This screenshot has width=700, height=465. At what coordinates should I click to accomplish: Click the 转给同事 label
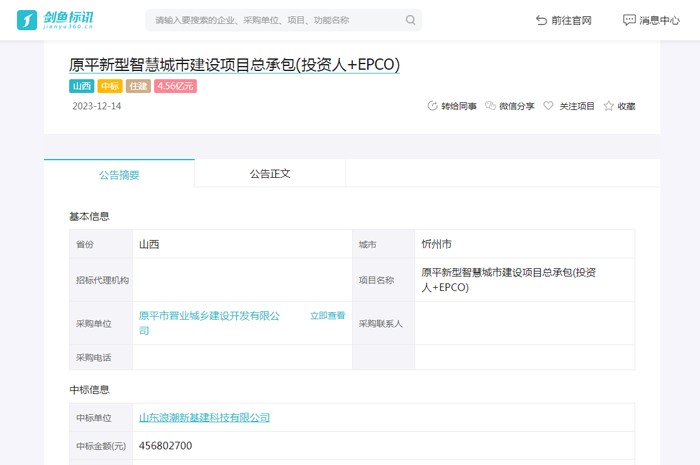pos(458,106)
